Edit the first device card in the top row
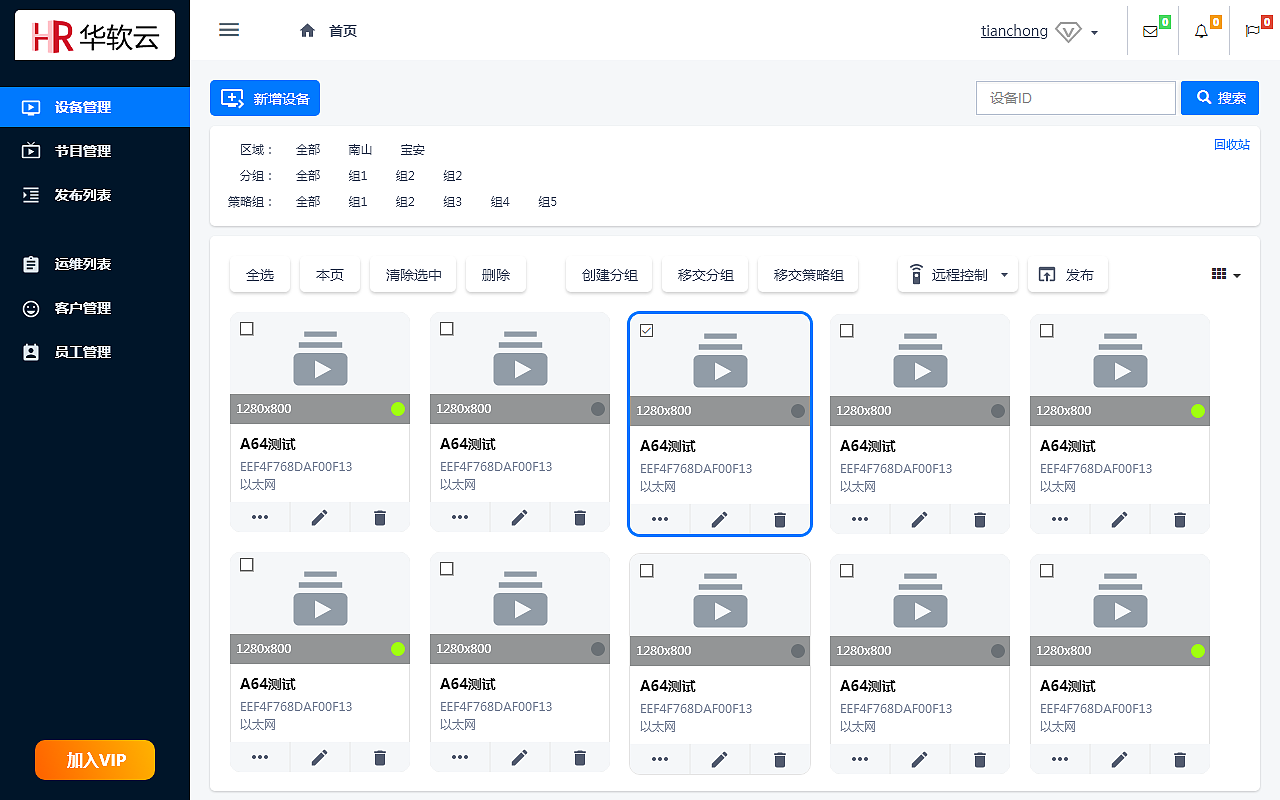The height and width of the screenshot is (800, 1280). pos(320,517)
